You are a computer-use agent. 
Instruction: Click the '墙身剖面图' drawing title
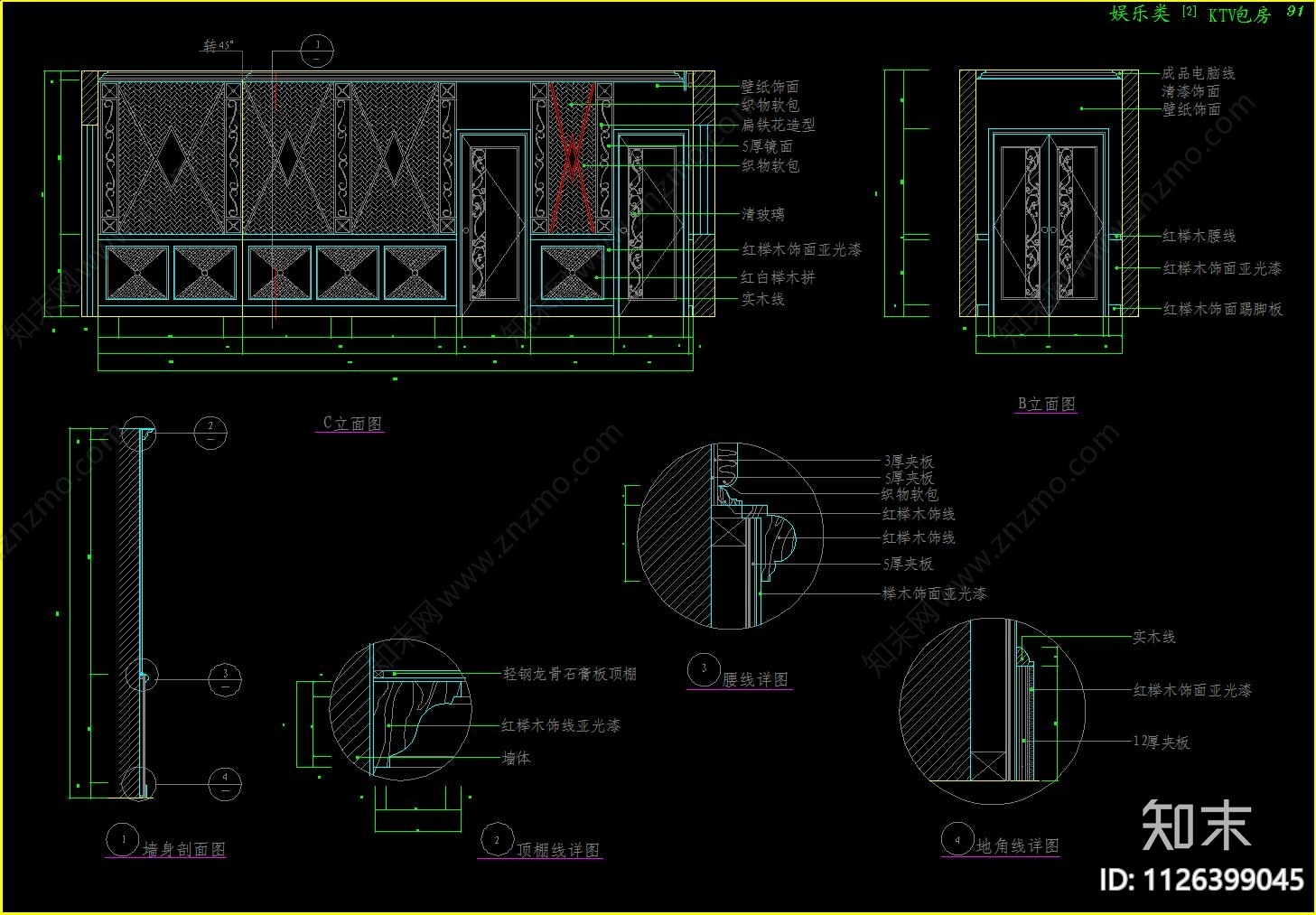click(x=184, y=849)
